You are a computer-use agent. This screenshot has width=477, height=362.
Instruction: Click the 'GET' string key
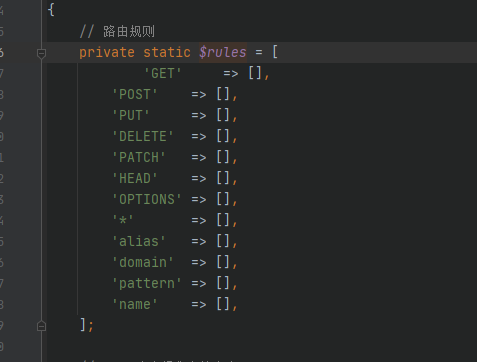coord(163,73)
